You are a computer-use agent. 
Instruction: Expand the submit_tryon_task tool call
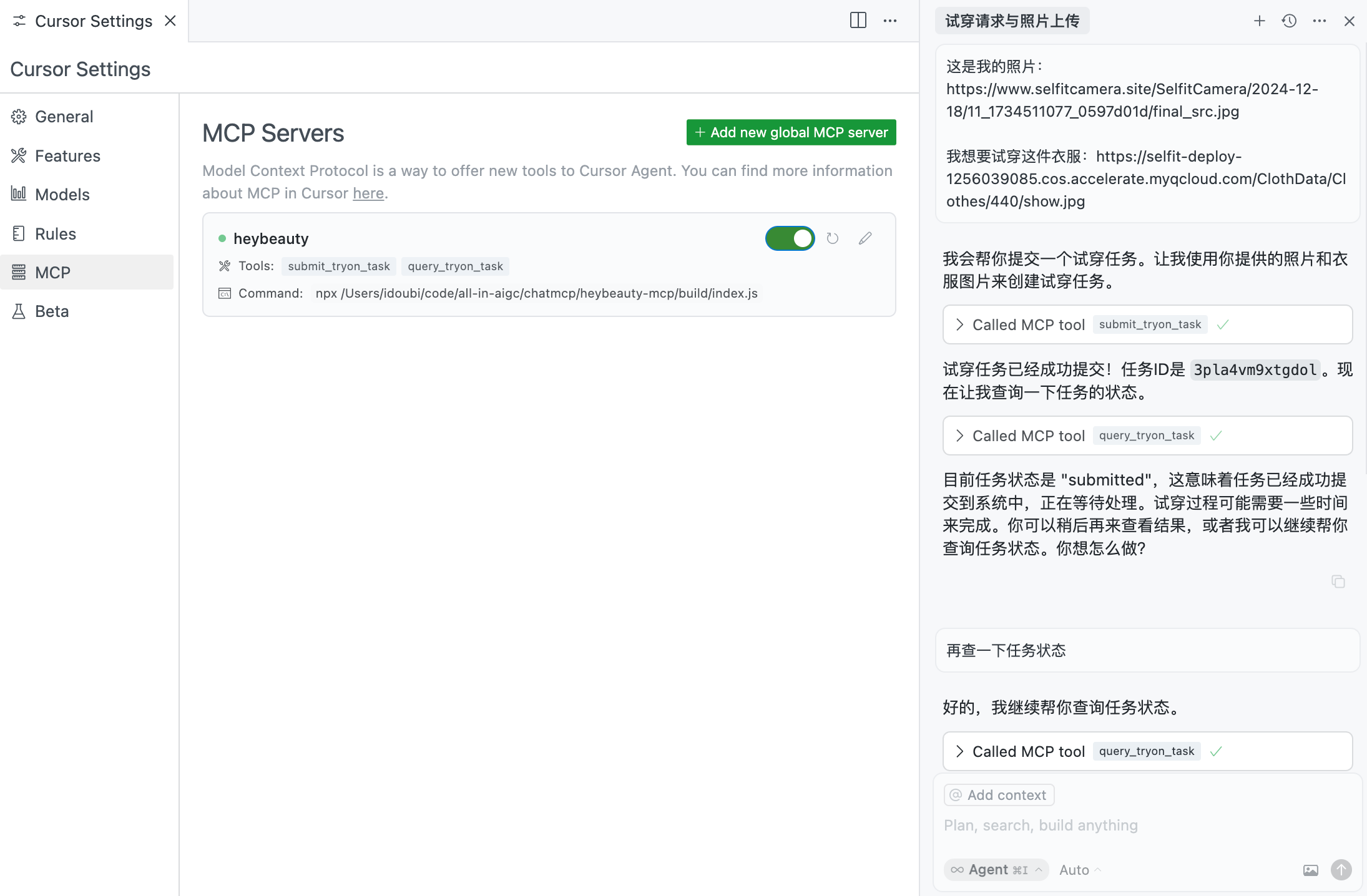point(959,324)
